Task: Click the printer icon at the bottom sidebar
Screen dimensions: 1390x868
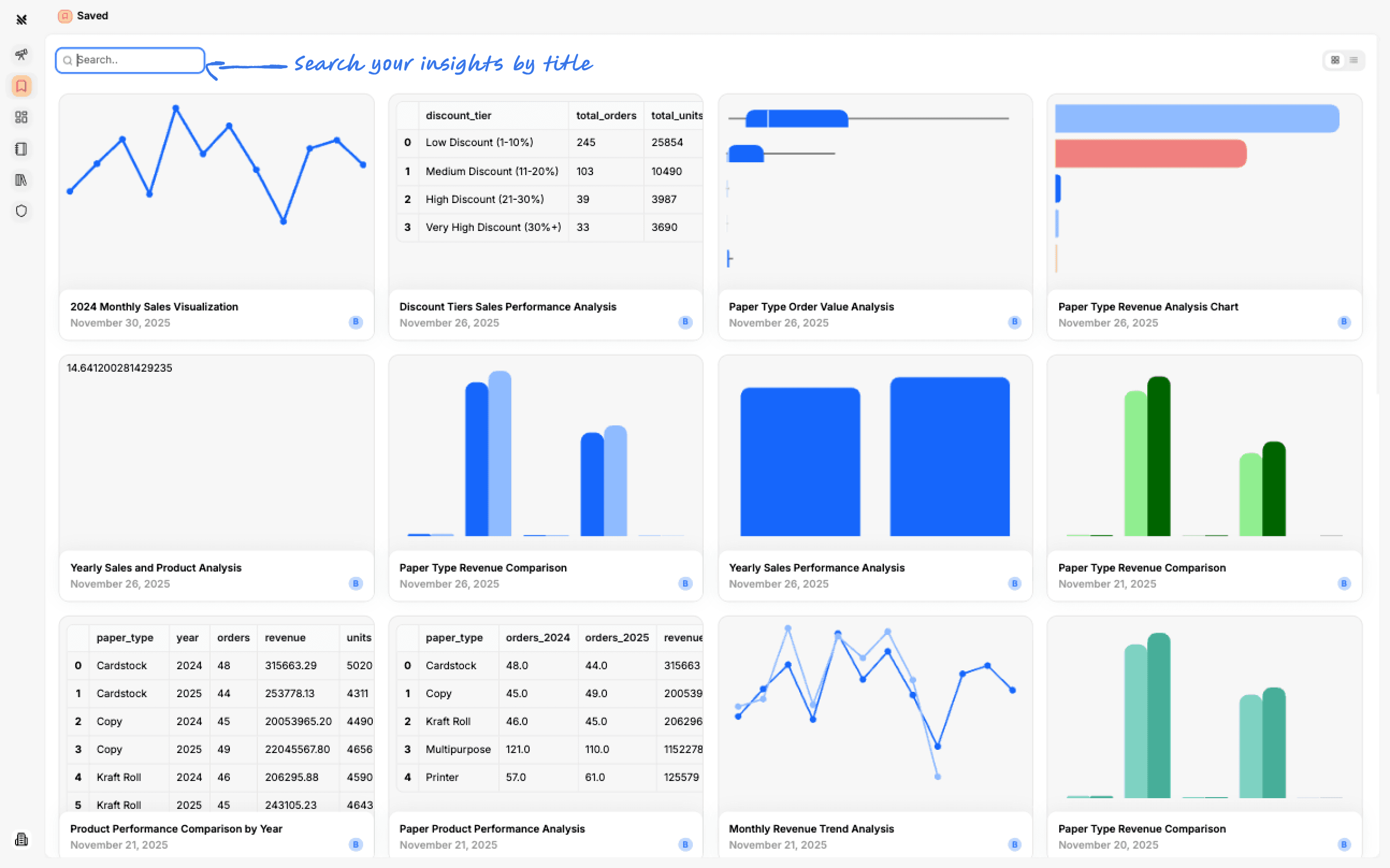Action: coord(21,838)
